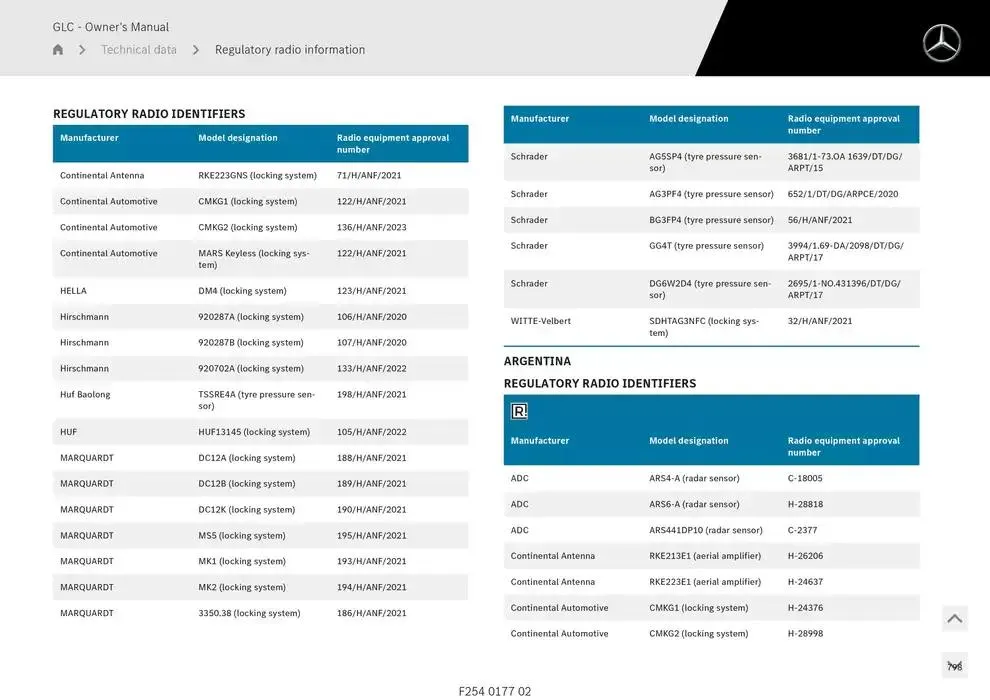Select the RKE223GNS locking system model cell
The image size is (990, 700).
[257, 176]
